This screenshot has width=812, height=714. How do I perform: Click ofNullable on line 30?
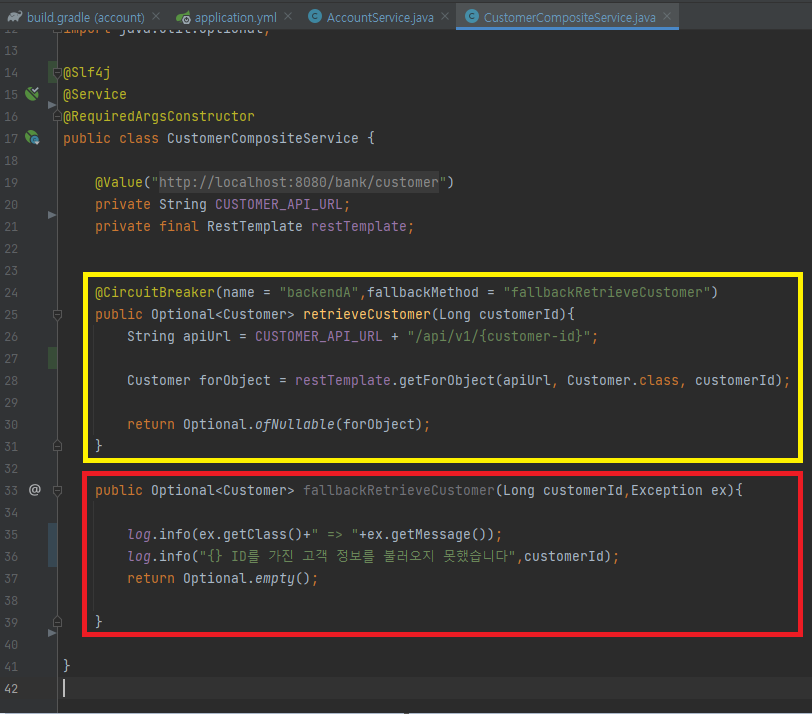[x=295, y=425]
